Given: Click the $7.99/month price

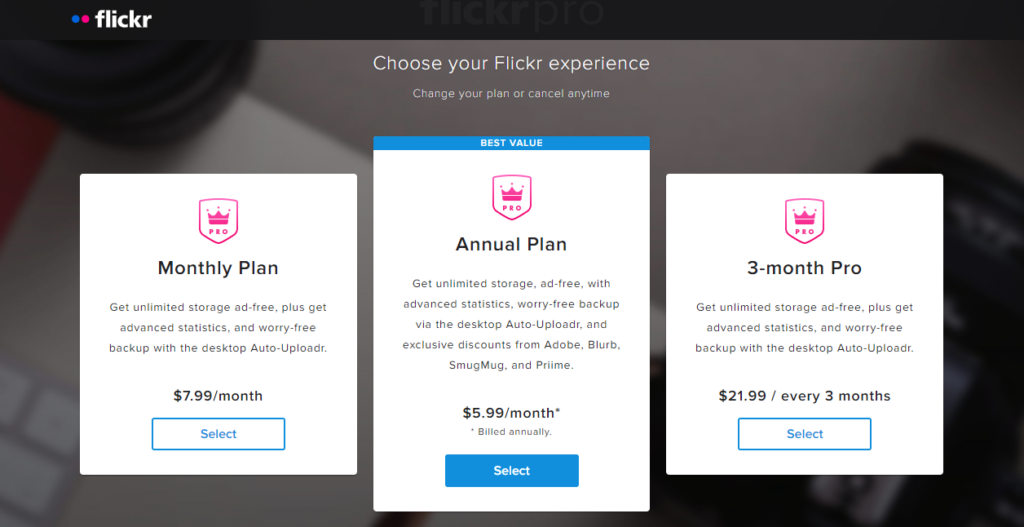Looking at the screenshot, I should coord(218,396).
